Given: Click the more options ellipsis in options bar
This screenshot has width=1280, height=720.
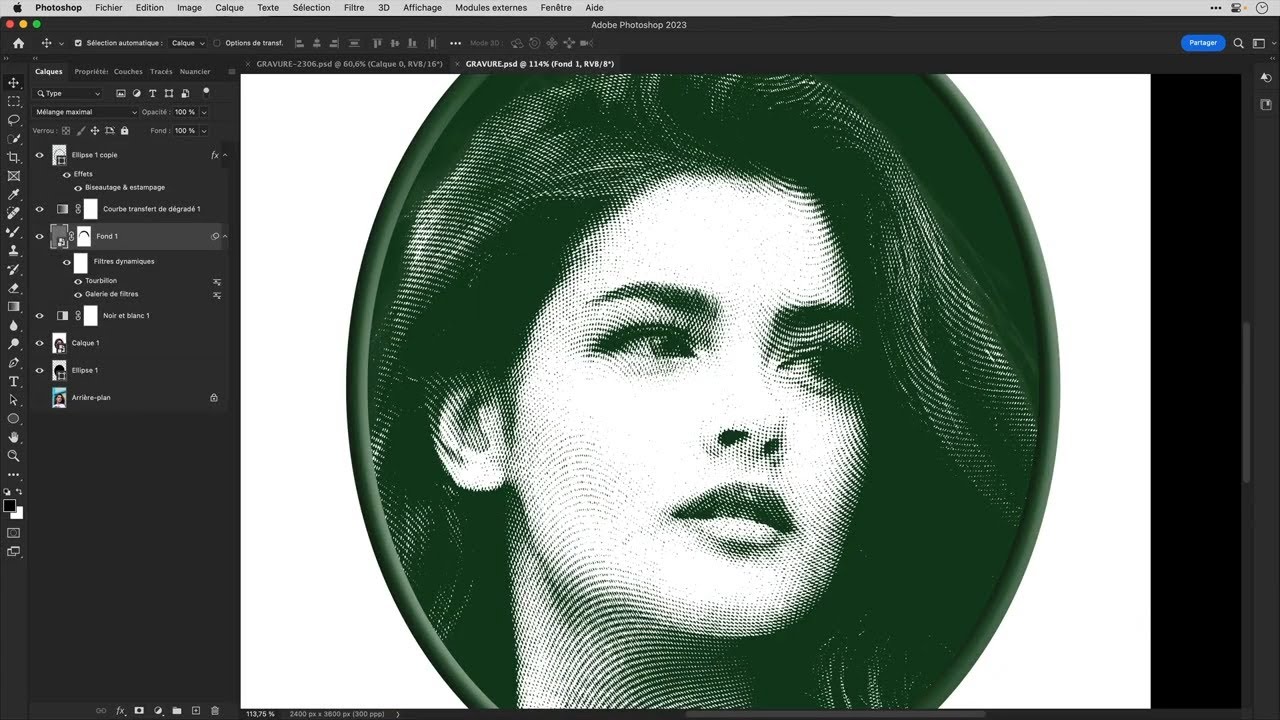Looking at the screenshot, I should tap(455, 43).
